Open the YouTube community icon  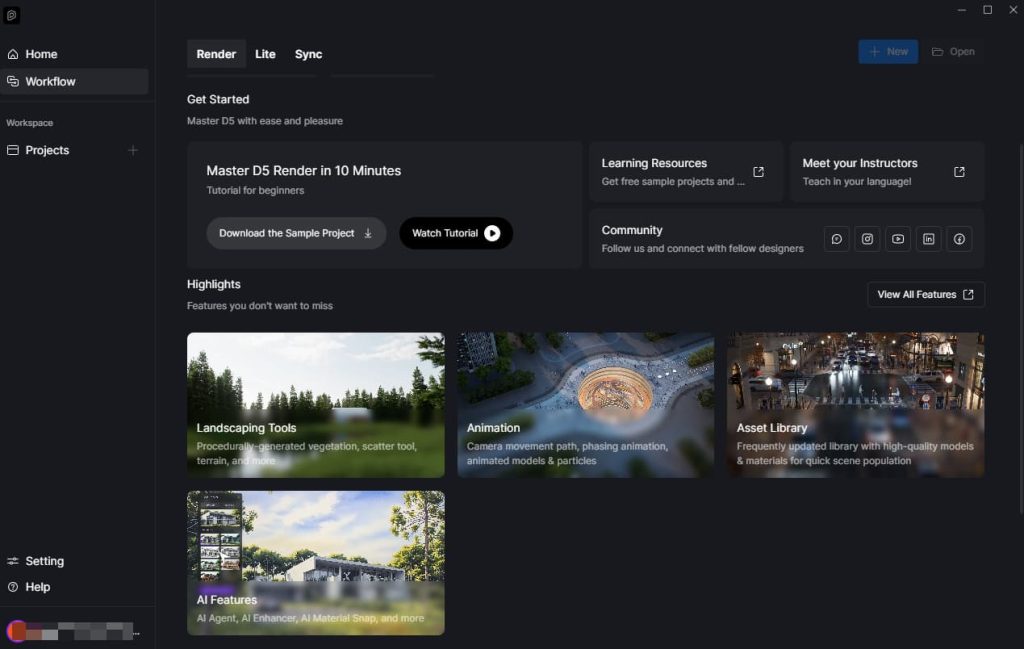pos(898,239)
